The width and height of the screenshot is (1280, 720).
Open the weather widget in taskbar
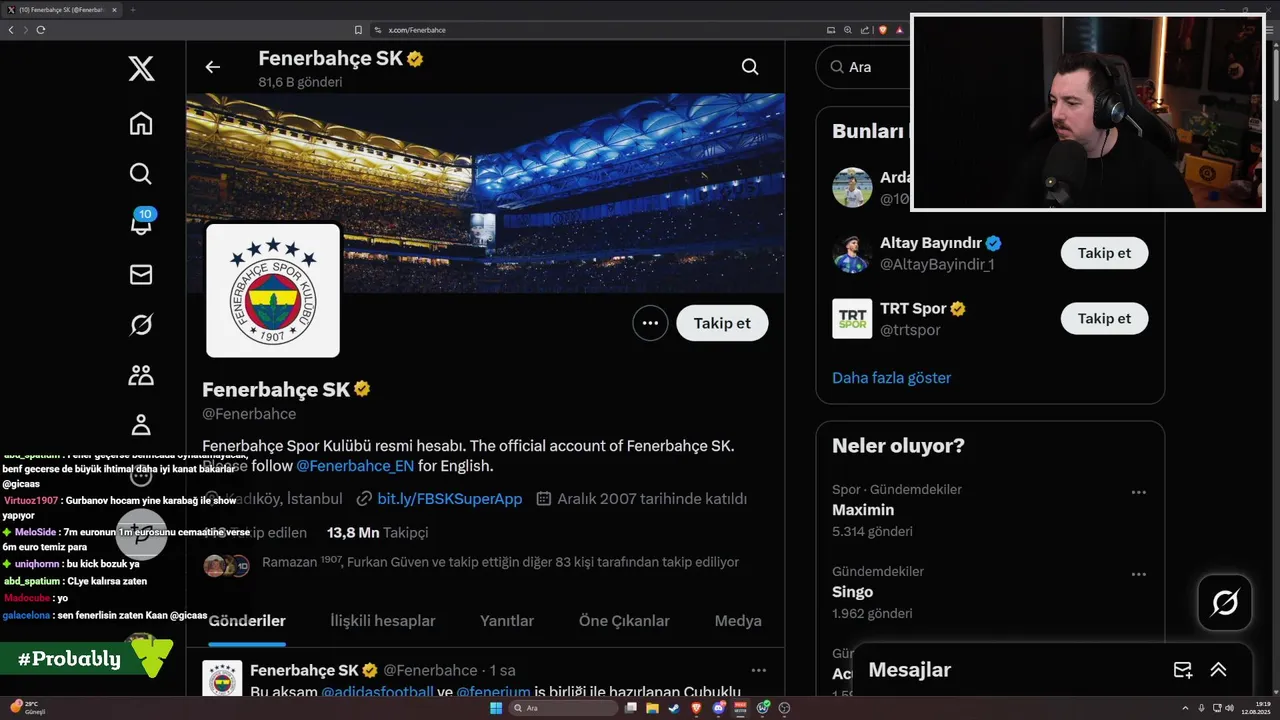click(28, 708)
